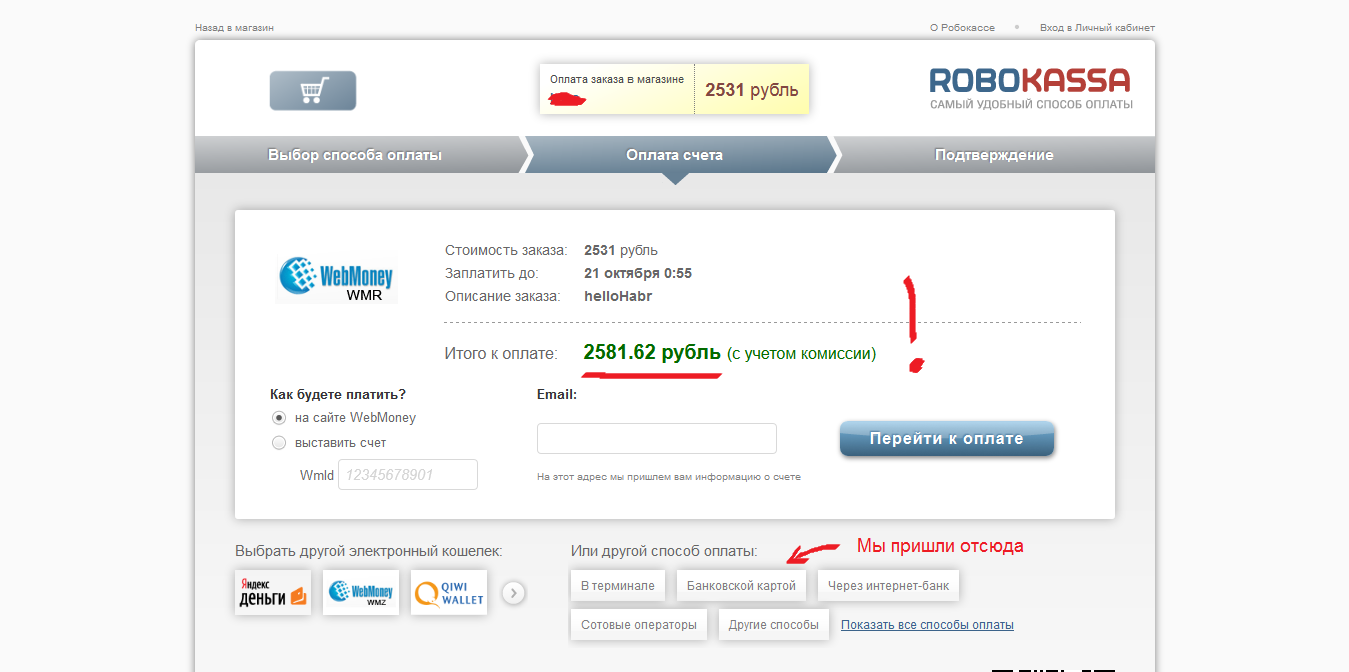The height and width of the screenshot is (672, 1349).
Task: Click 'Или другой способ оплаты:' heading
Action: (664, 551)
